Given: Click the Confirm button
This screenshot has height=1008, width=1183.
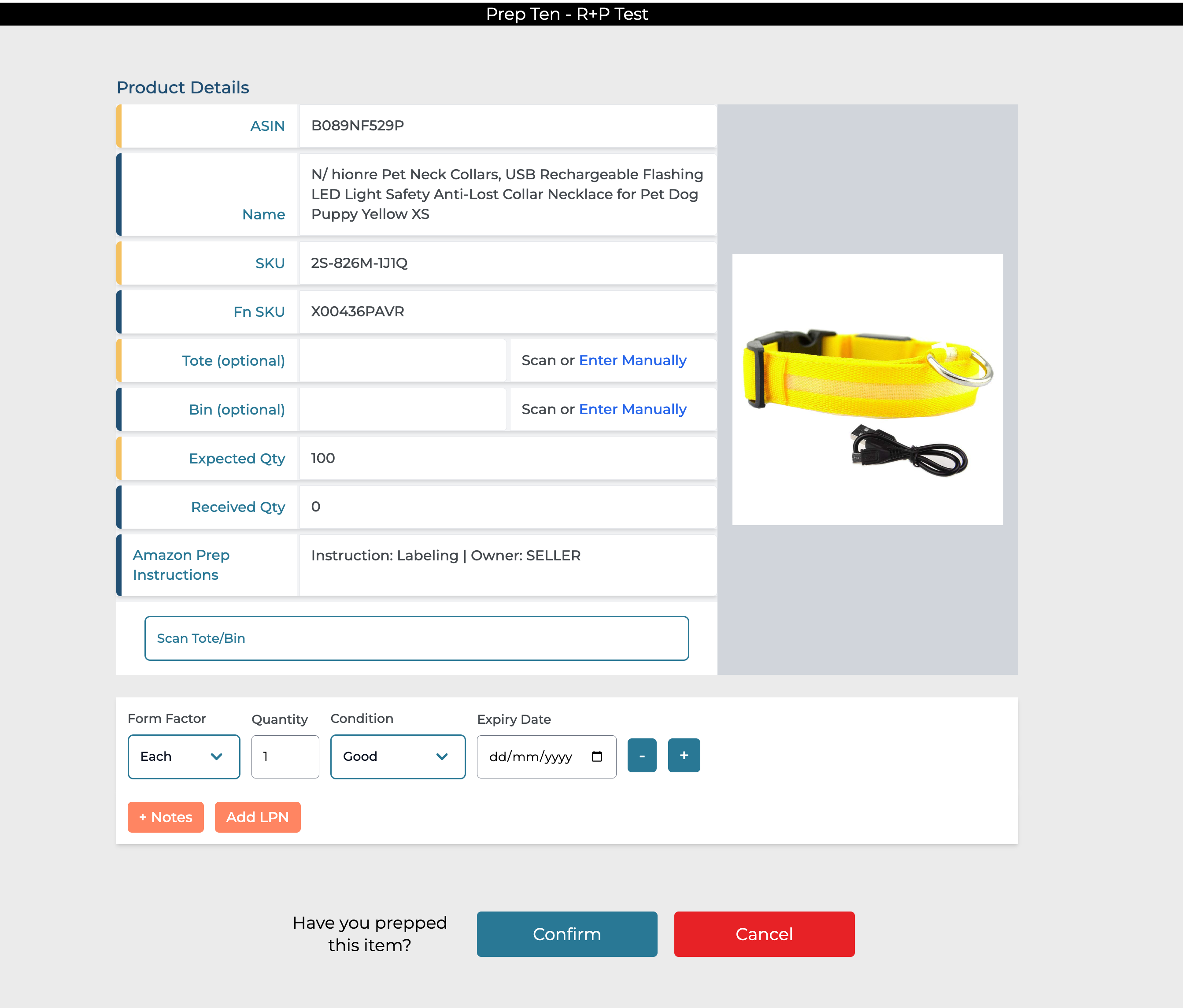Looking at the screenshot, I should (x=566, y=934).
